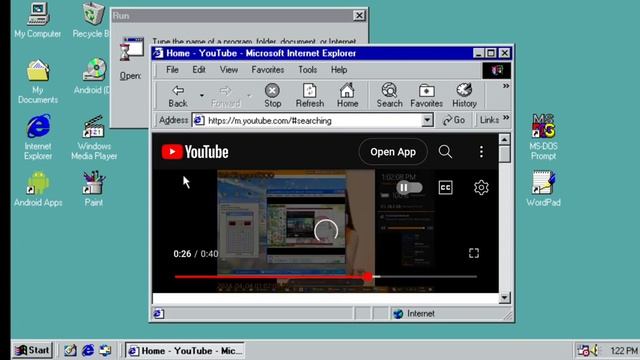640x360 pixels.
Task: Click the Open App button
Action: (393, 152)
